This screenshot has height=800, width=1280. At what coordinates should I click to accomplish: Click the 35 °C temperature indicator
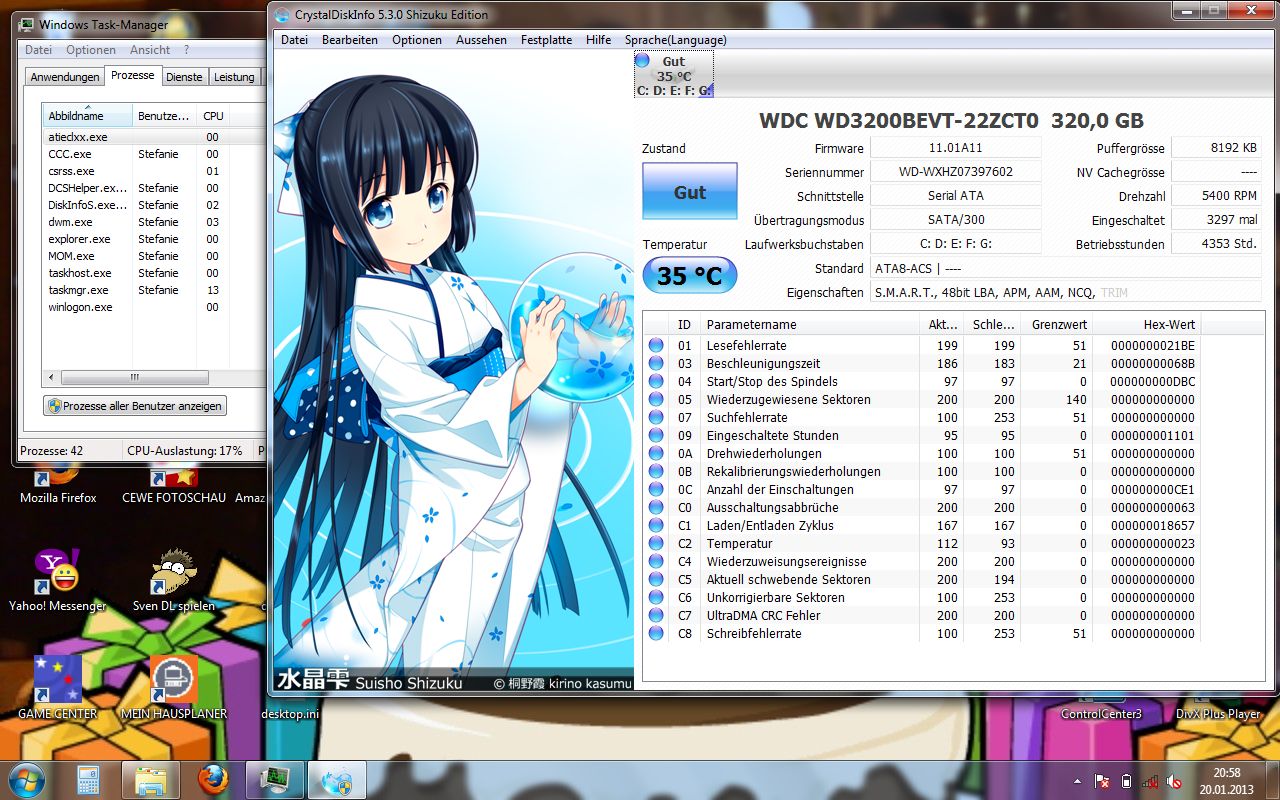[x=690, y=275]
